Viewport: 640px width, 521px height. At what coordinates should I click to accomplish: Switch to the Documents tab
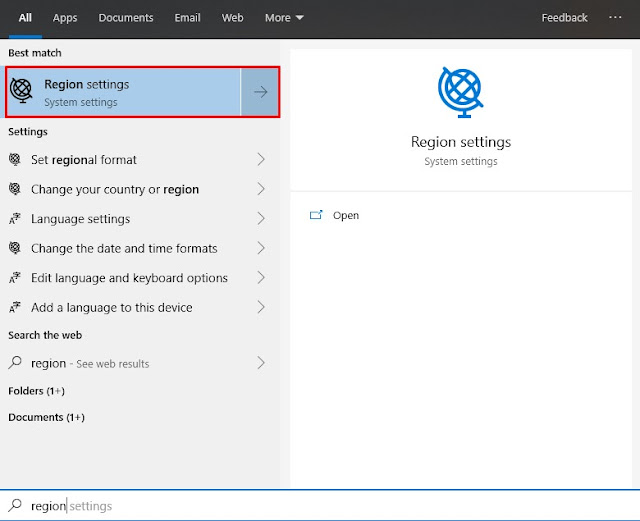point(126,18)
